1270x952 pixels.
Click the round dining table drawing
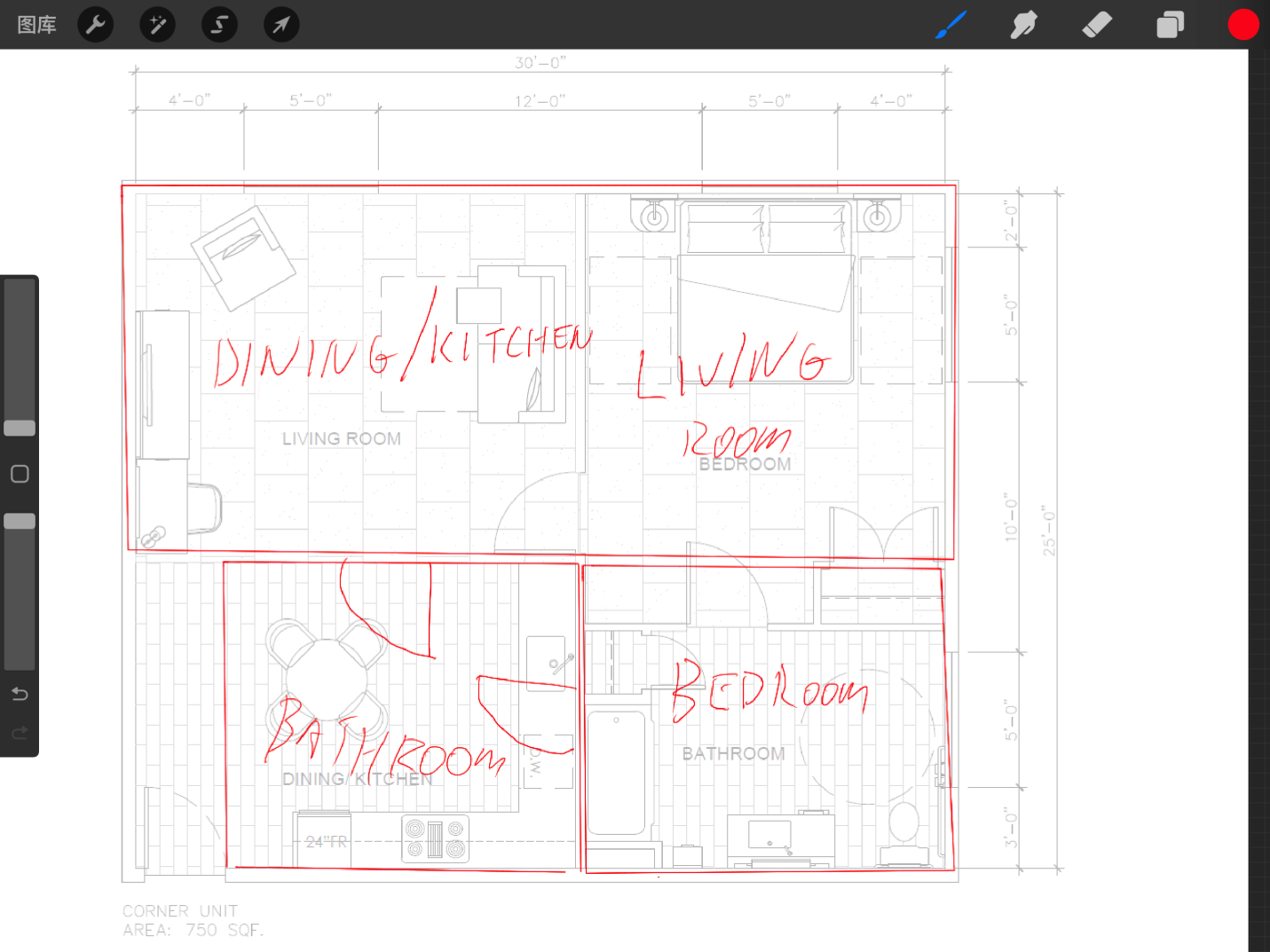tap(327, 679)
